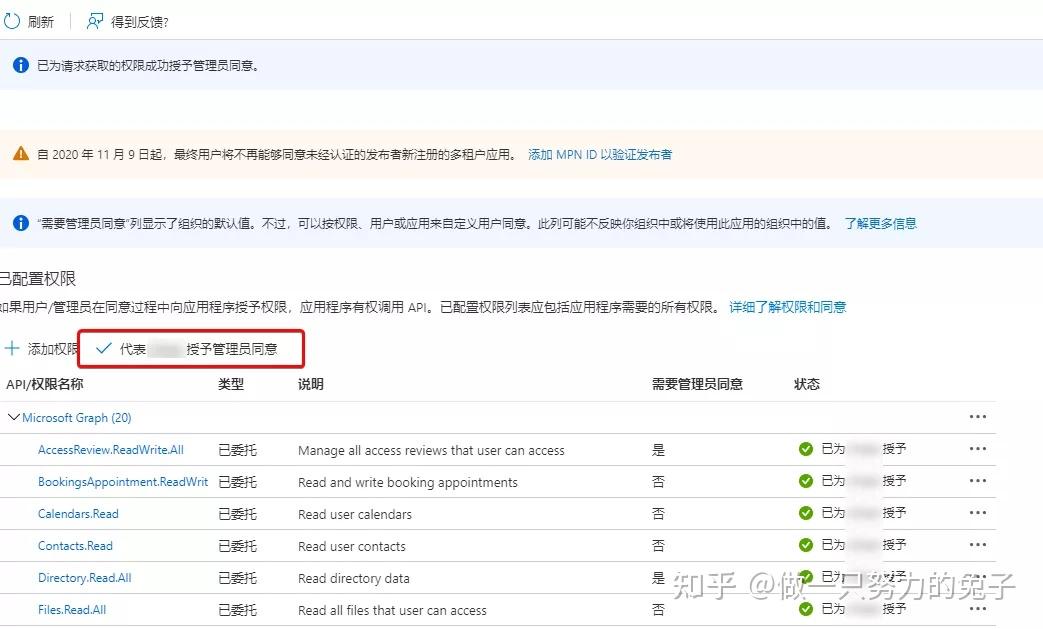Collapse the Microsoft Graph (20) permission group

(13, 417)
